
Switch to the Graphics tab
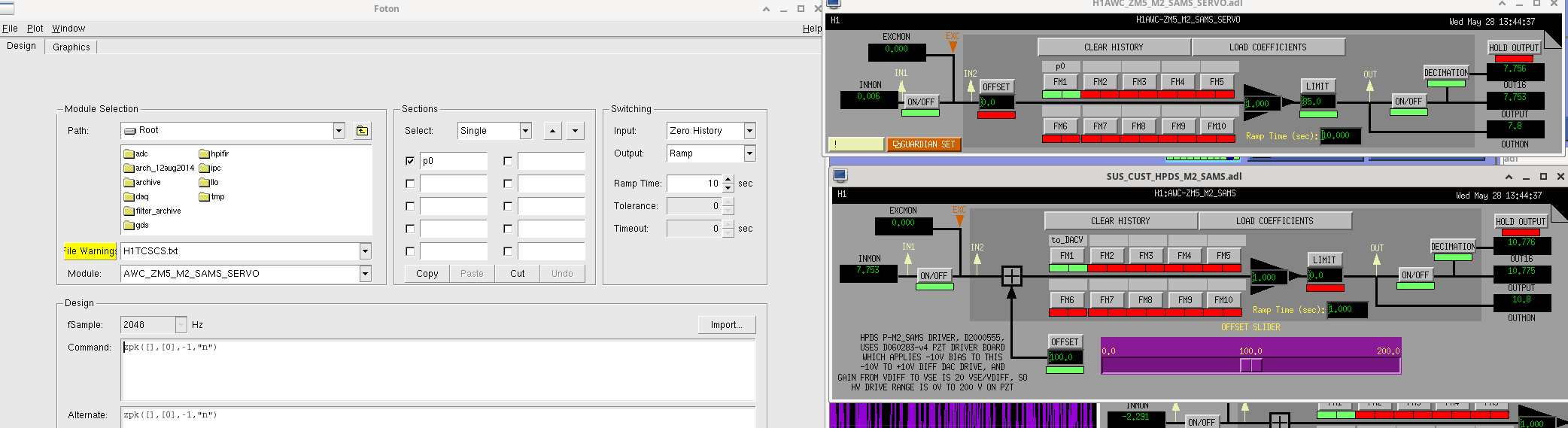71,47
